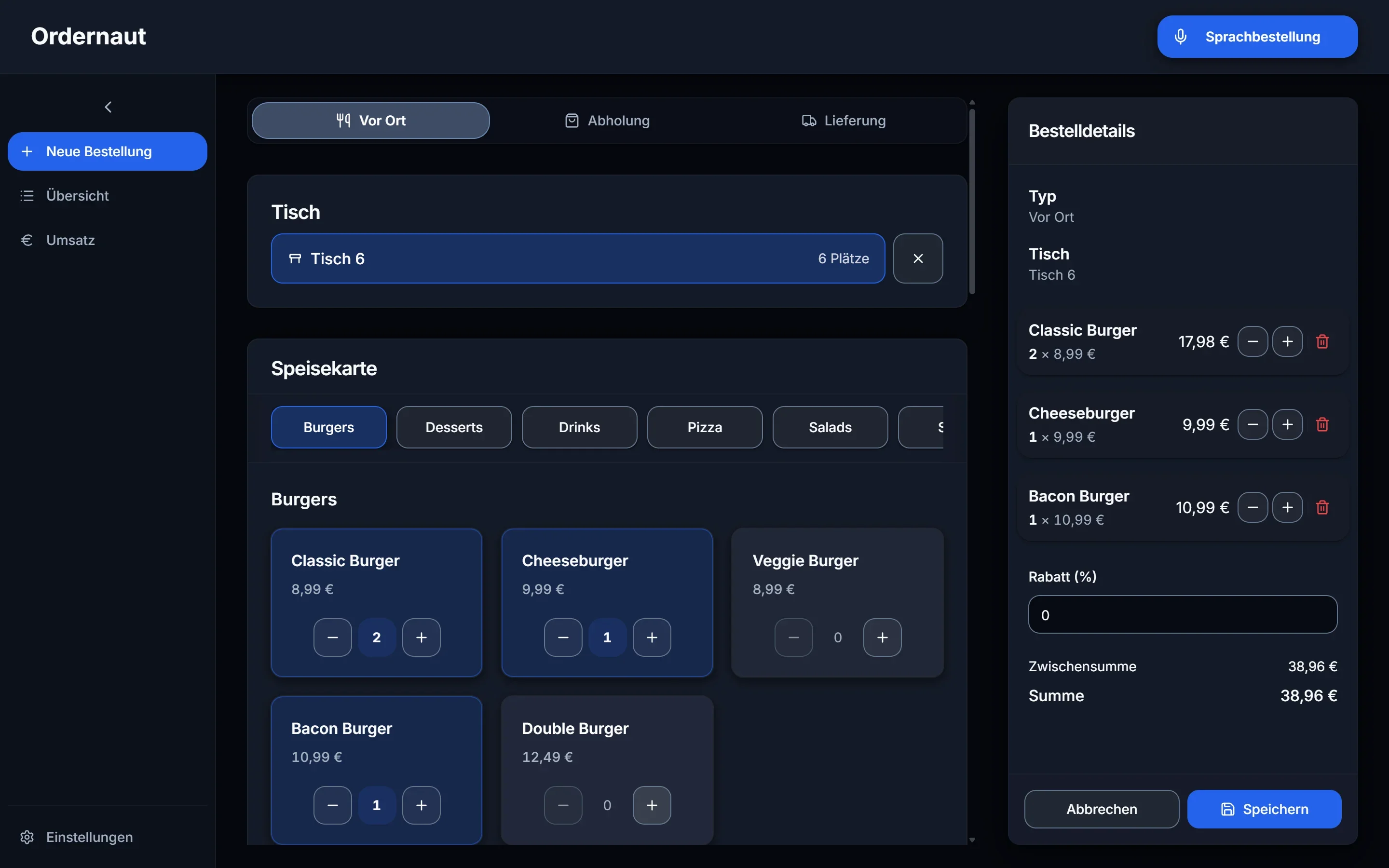Open the Übersicht page
The height and width of the screenshot is (868, 1389).
[108, 196]
